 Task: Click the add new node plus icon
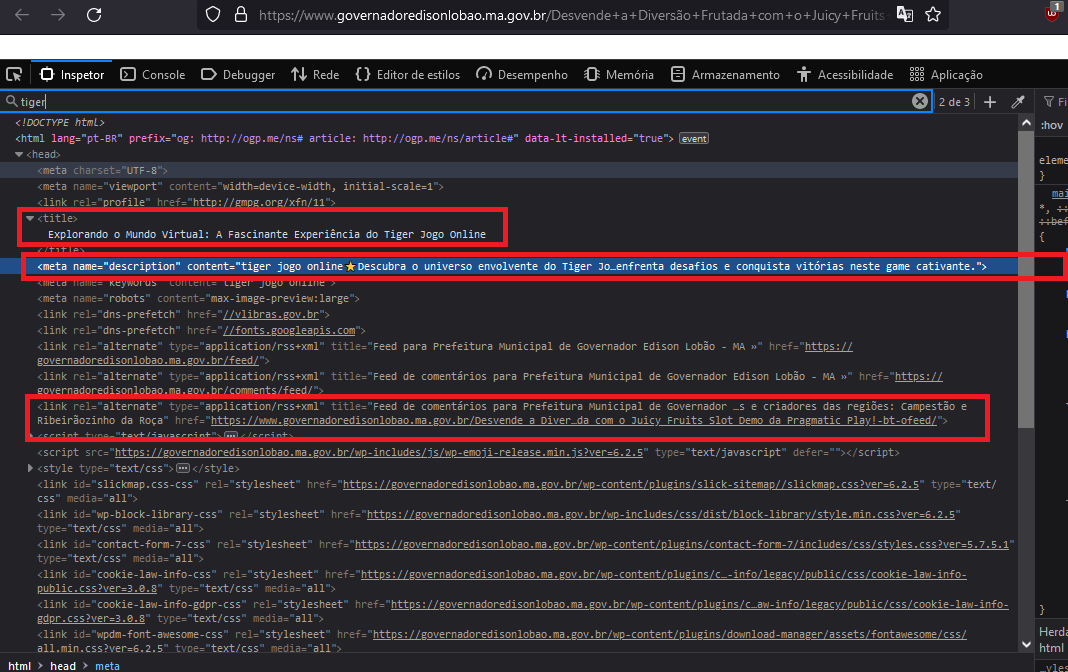990,101
